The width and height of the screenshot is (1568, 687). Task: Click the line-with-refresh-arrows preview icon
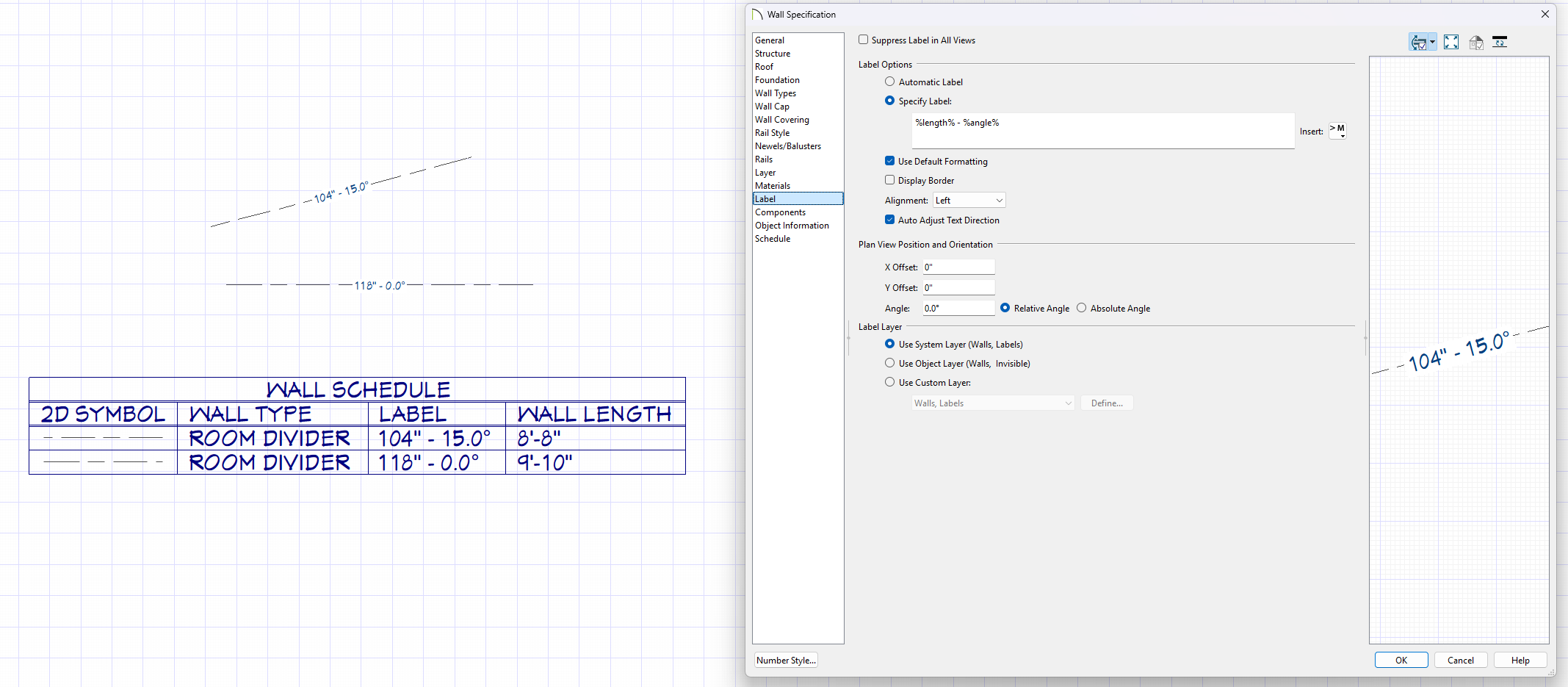1500,43
